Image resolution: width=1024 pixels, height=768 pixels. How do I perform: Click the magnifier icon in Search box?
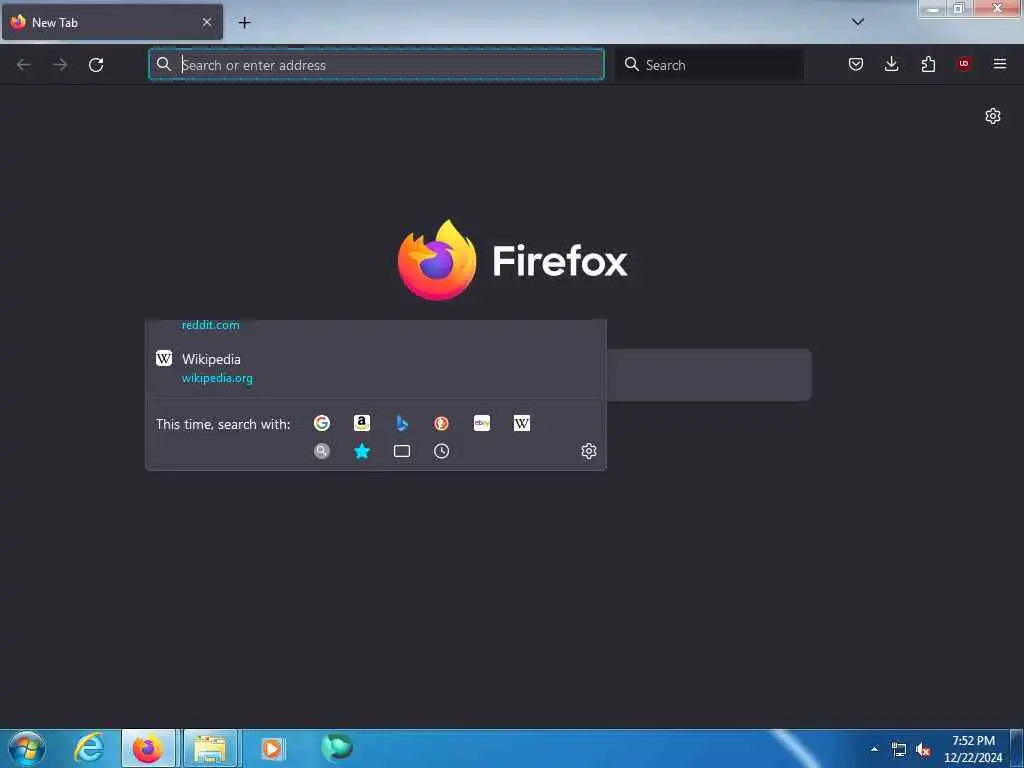click(632, 64)
